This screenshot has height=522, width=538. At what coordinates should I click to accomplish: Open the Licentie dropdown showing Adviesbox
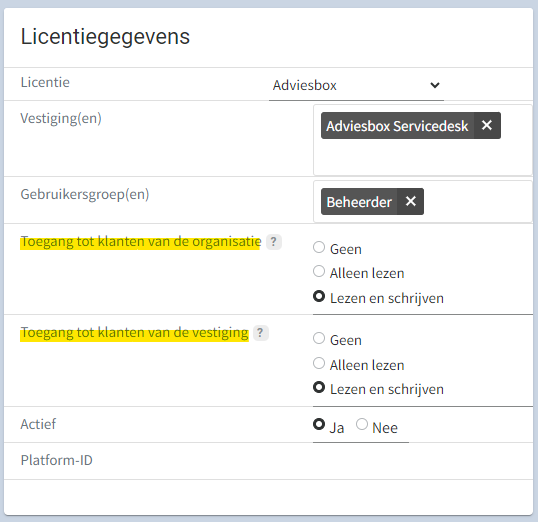(x=356, y=85)
